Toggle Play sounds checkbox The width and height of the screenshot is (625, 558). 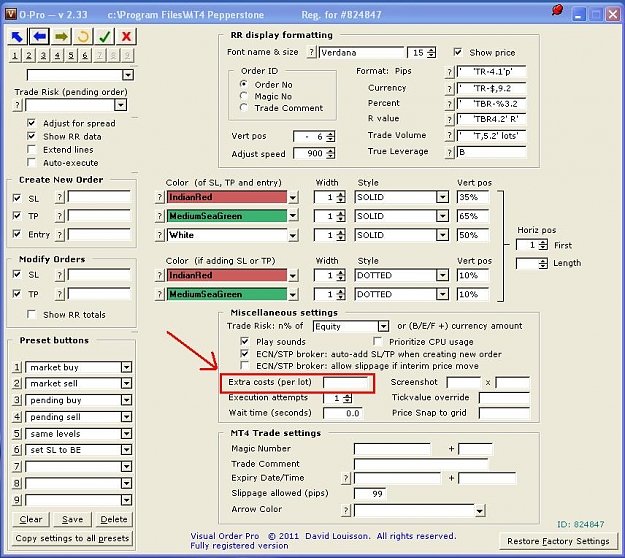pos(244,341)
